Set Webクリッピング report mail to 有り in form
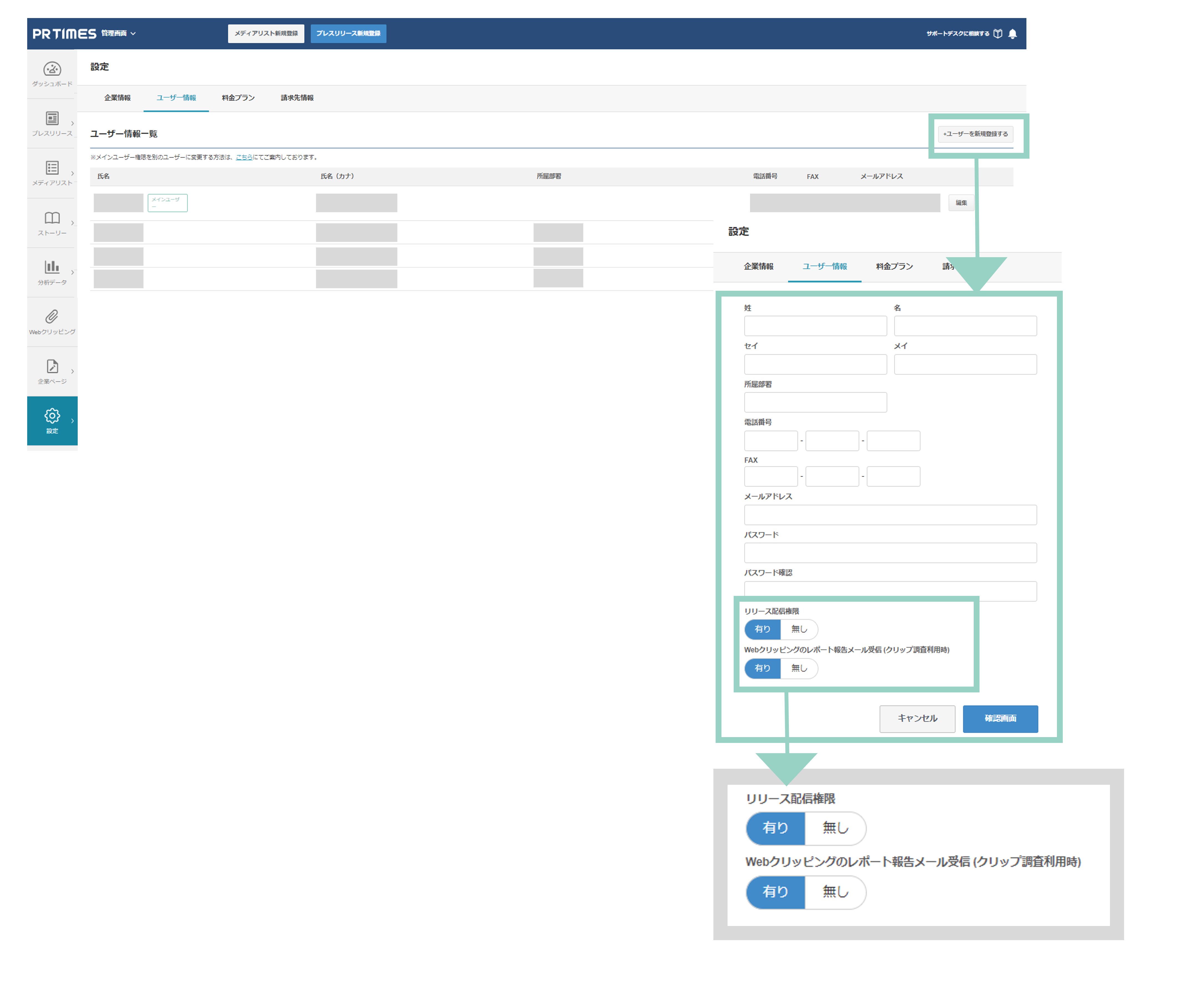Image resolution: width=1204 pixels, height=1007 pixels. (763, 669)
